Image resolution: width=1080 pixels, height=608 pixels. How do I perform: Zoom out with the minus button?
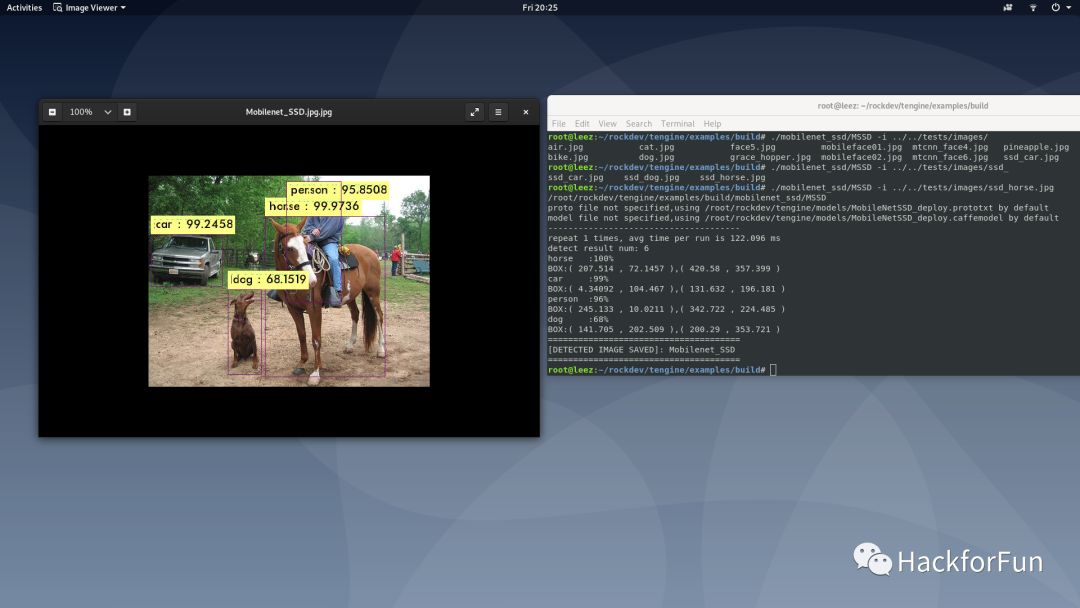tap(52, 112)
